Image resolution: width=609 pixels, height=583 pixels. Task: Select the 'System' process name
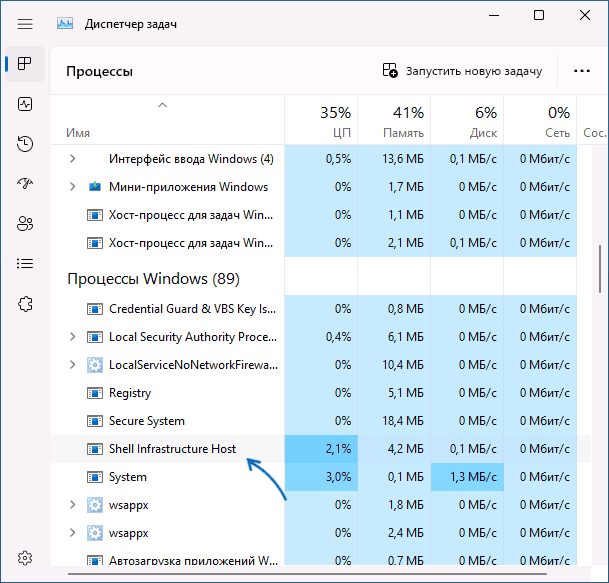click(x=128, y=477)
